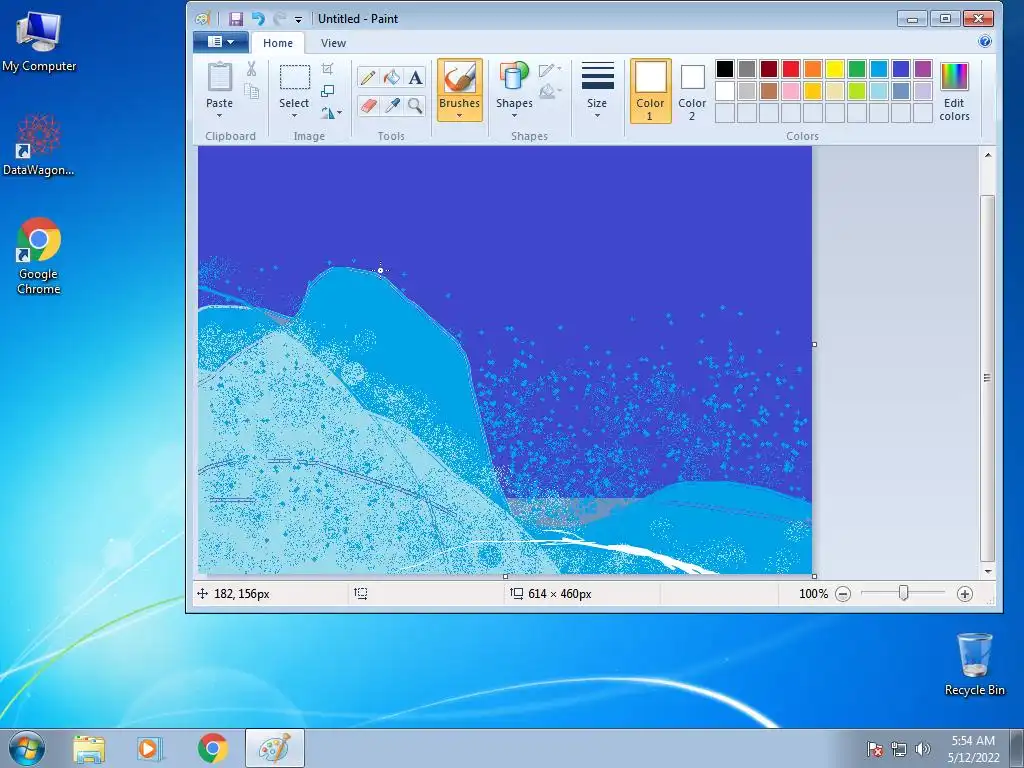Click the 100% zoom level text
Viewport: 1024px width, 768px height.
(813, 594)
